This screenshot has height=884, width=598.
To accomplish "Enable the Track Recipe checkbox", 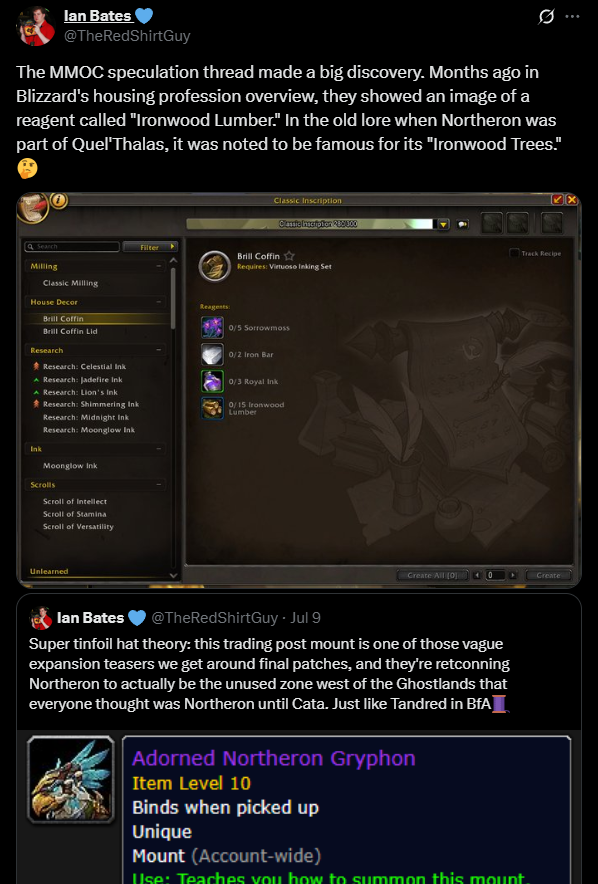I will point(514,253).
